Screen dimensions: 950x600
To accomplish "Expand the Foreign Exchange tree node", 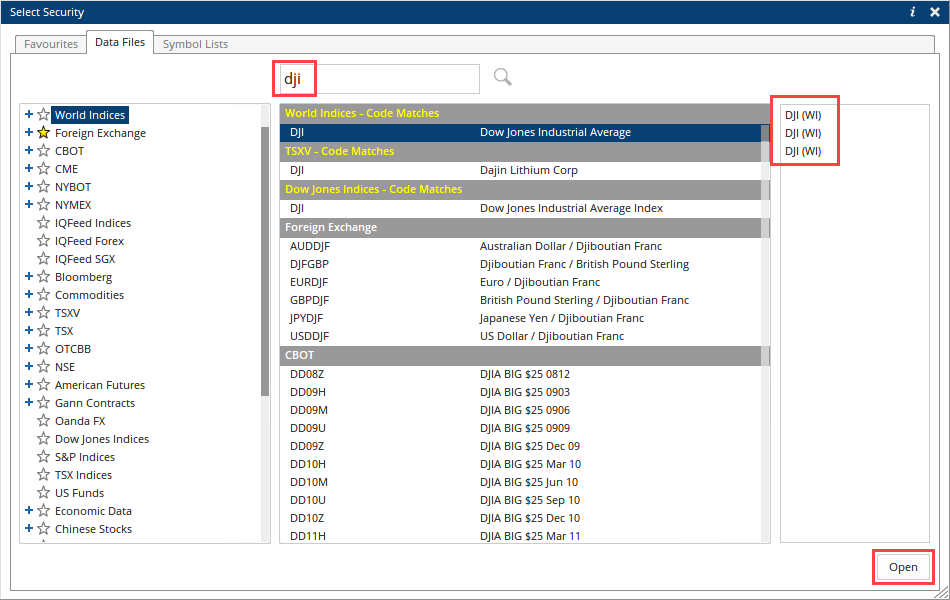I will (28, 132).
